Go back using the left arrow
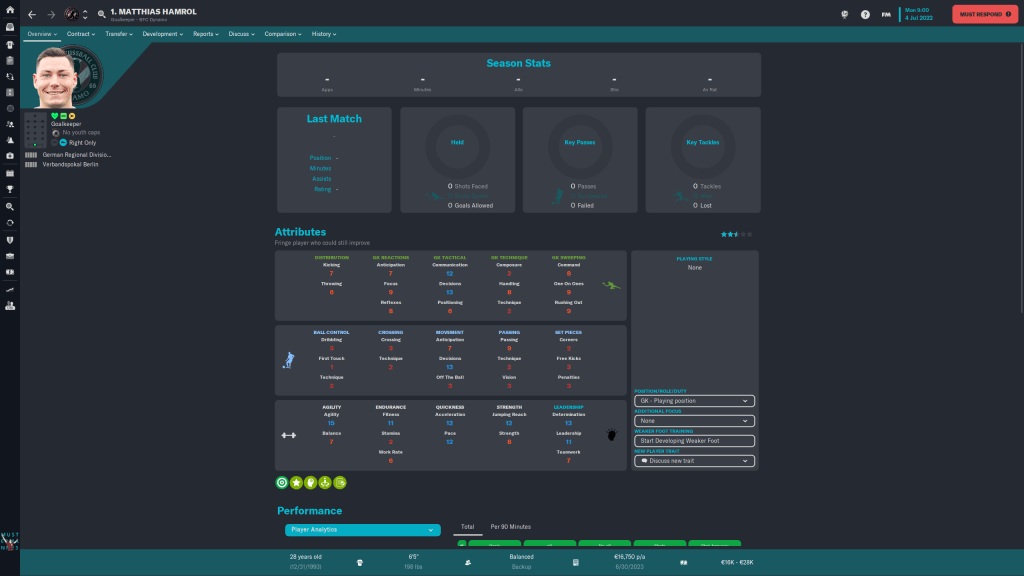 coord(32,15)
